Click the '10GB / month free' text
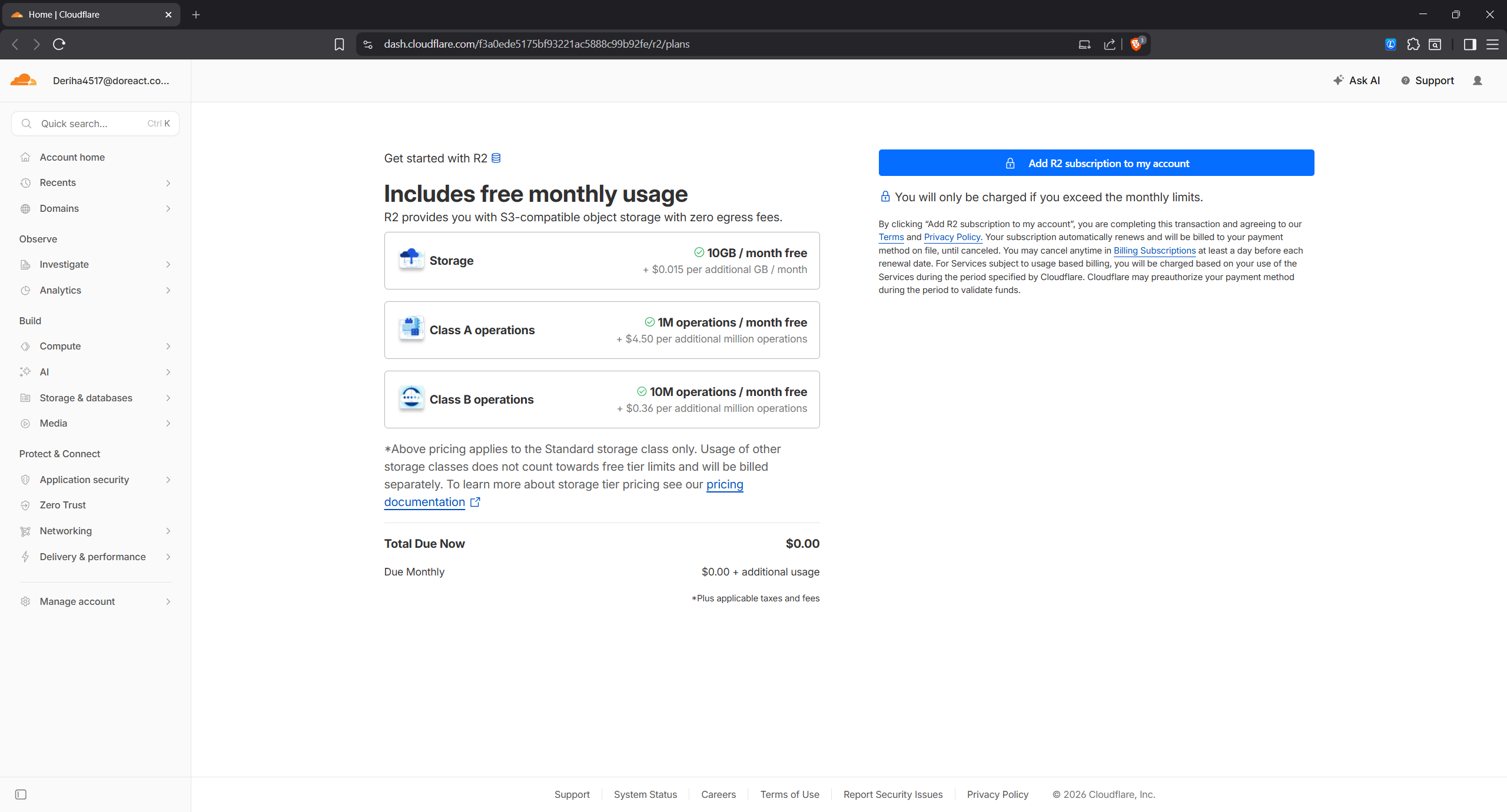Image resolution: width=1507 pixels, height=812 pixels. pos(757,253)
